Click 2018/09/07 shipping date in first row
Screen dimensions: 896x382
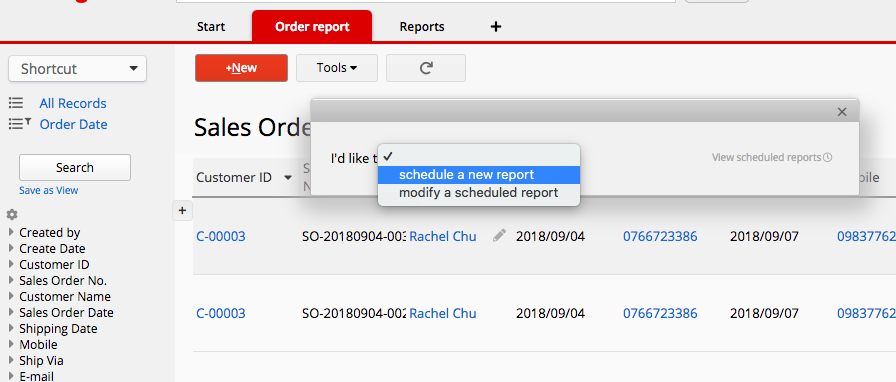coord(764,236)
